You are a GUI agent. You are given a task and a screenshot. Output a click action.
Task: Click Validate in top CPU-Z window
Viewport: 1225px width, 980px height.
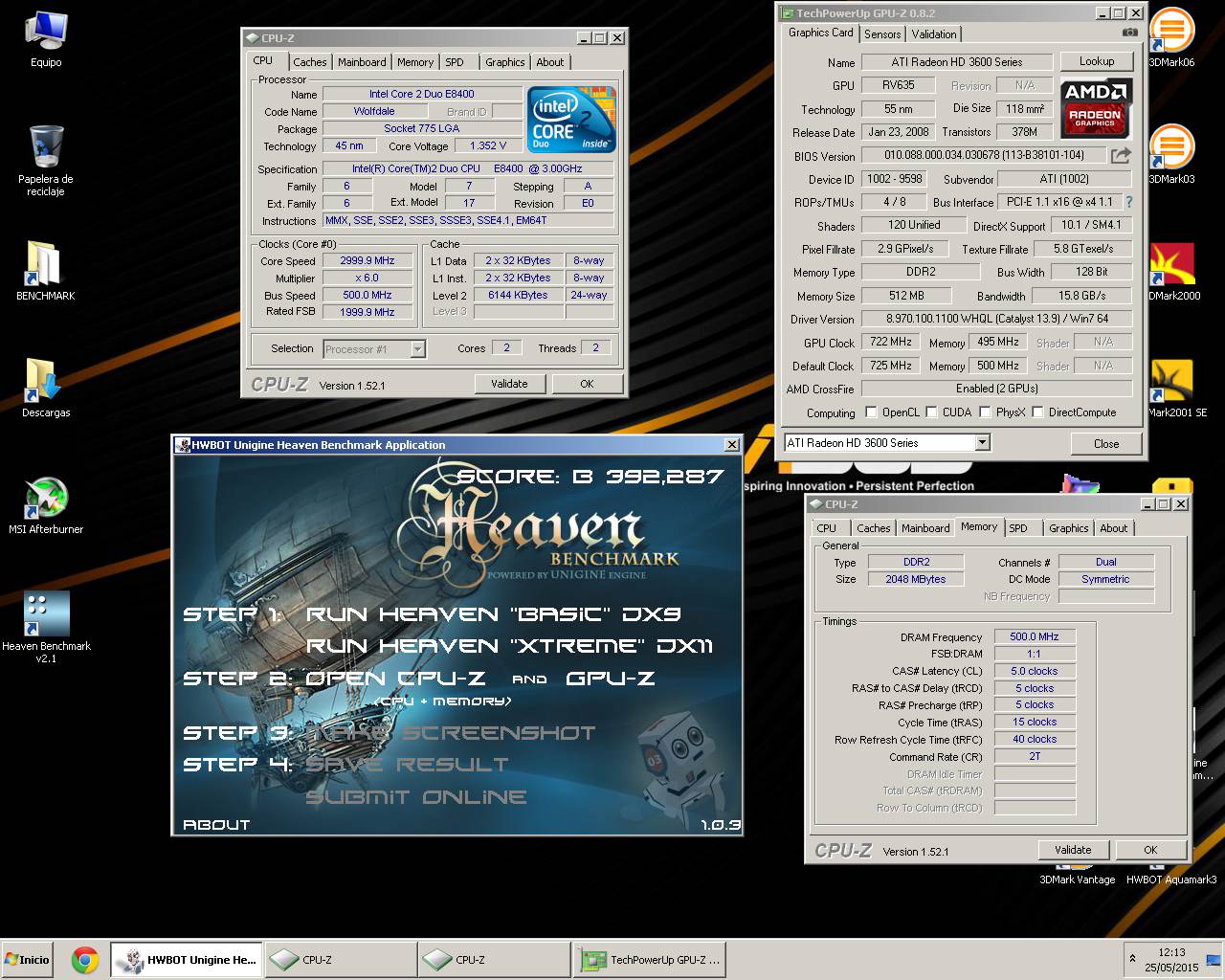(509, 384)
